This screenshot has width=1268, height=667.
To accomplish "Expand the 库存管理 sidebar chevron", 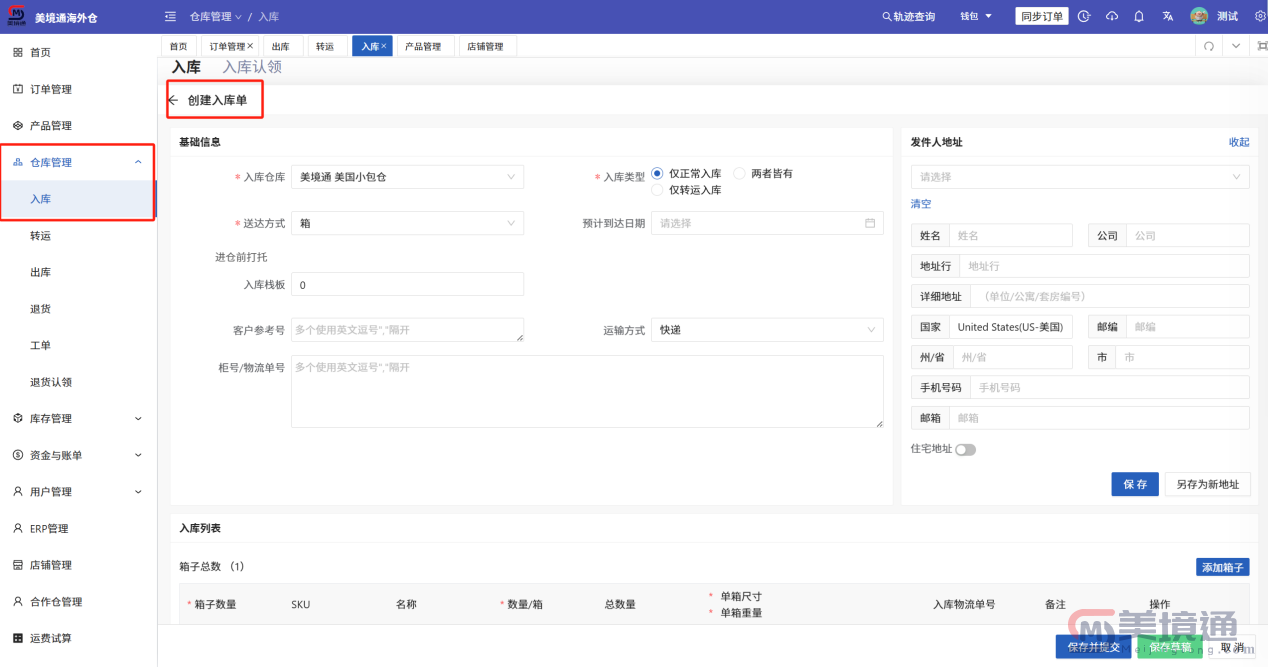I will 138,418.
